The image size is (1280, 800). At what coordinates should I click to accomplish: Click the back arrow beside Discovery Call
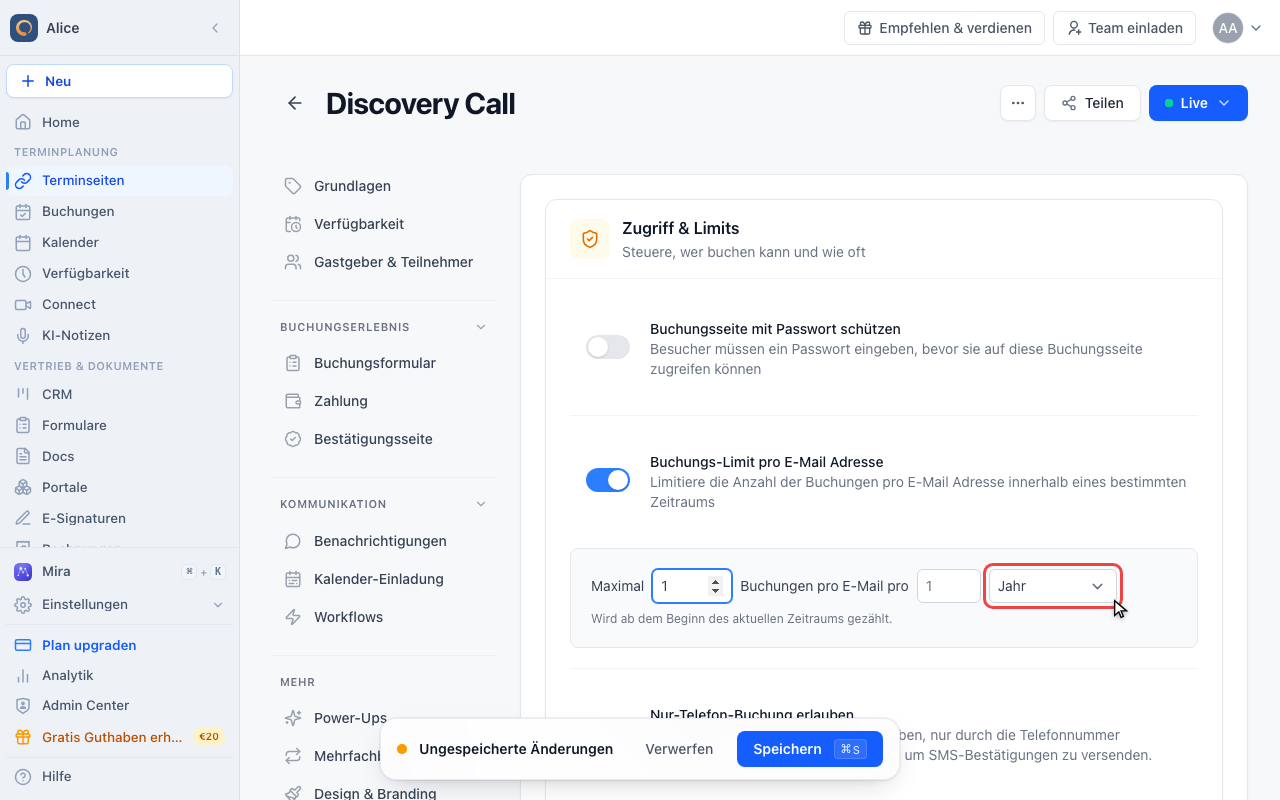[294, 103]
